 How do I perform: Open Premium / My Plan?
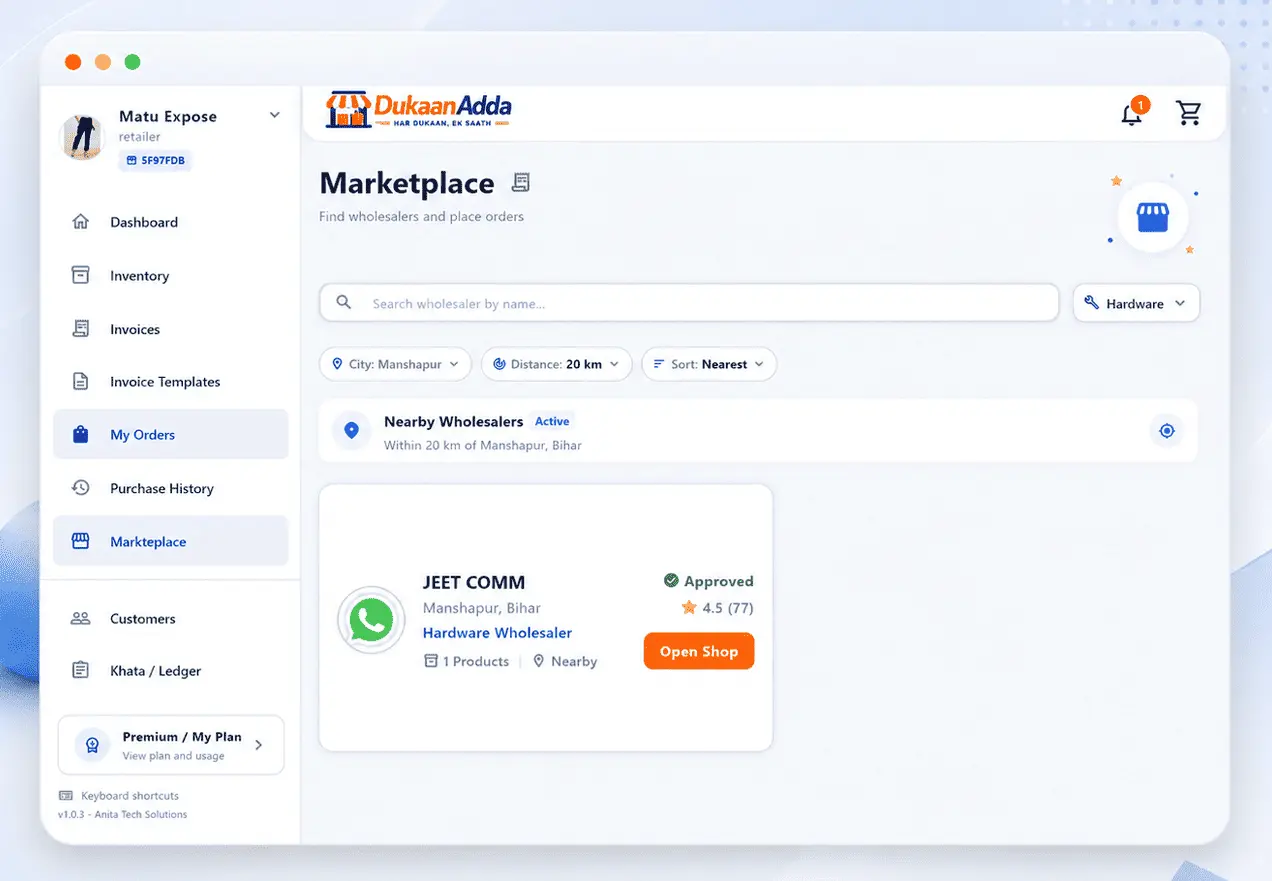tap(171, 745)
